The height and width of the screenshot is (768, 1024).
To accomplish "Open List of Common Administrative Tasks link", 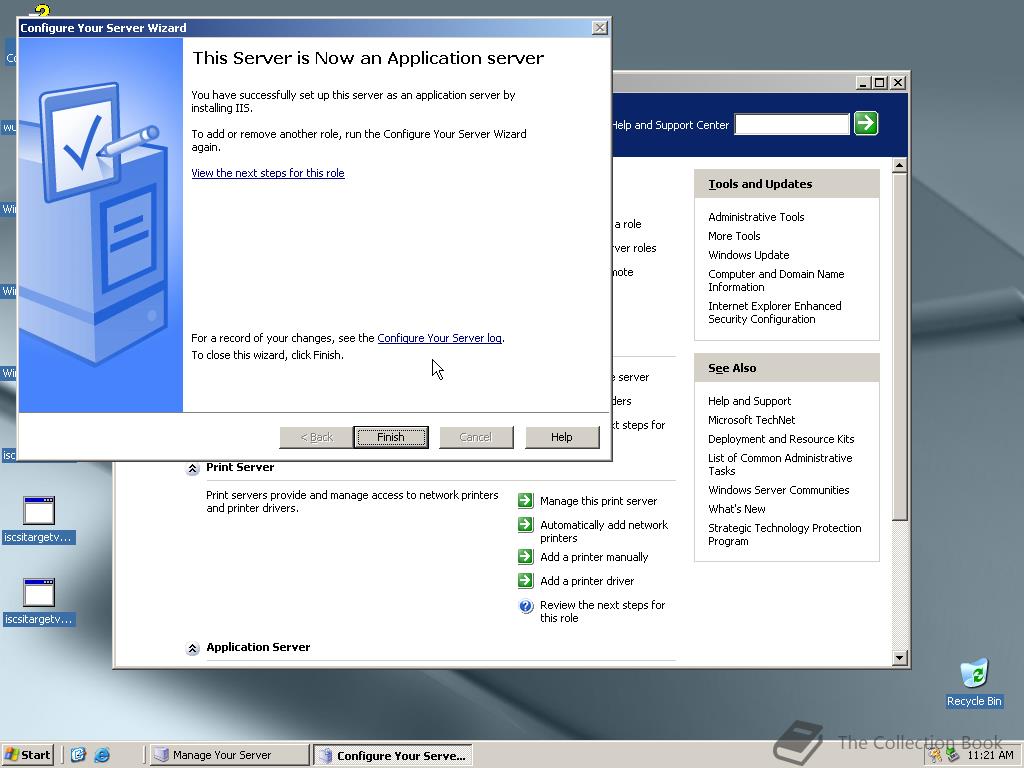I will [x=780, y=464].
